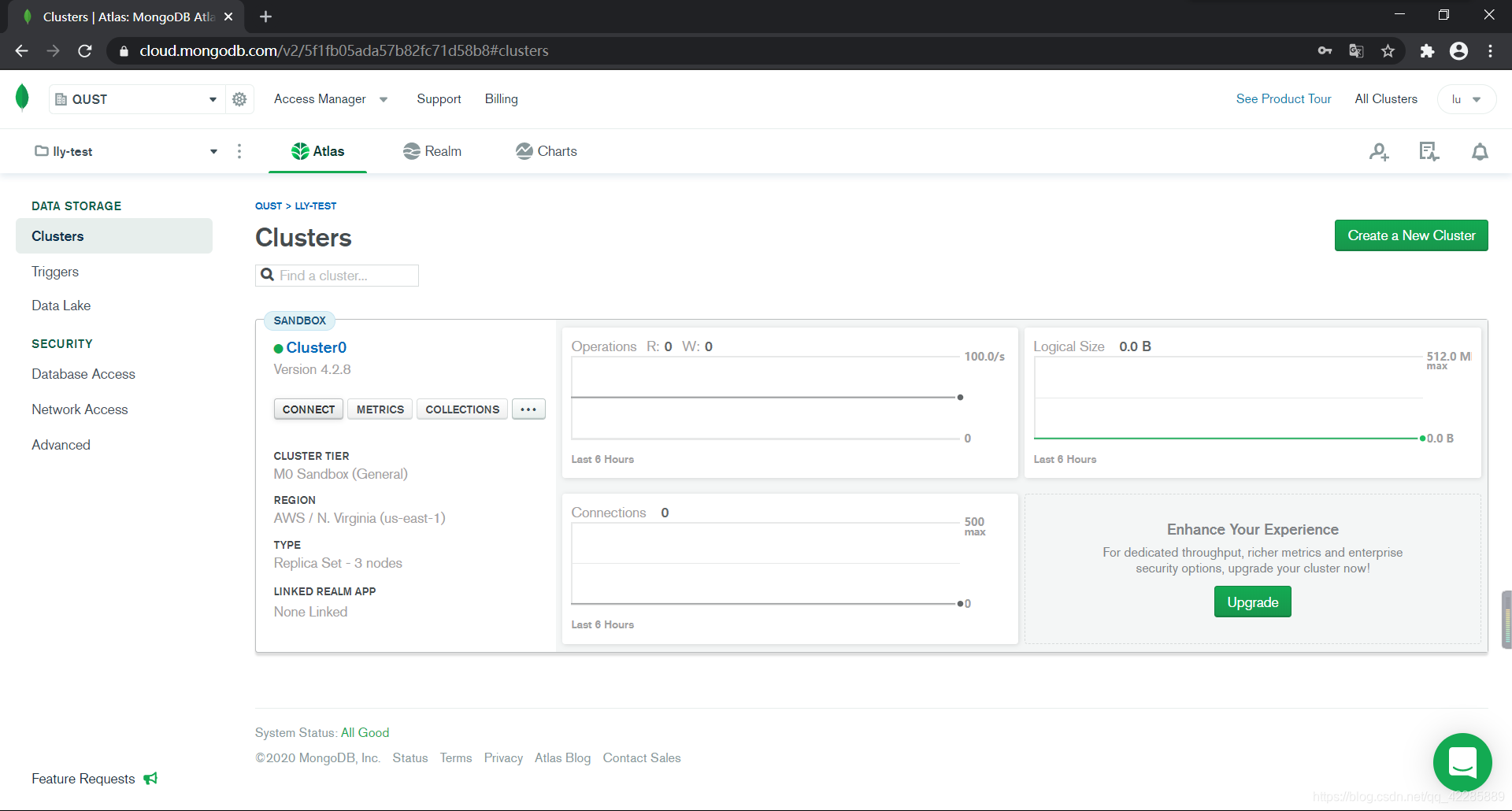Open the Privacy footer link
The image size is (1512, 811).
coord(503,757)
